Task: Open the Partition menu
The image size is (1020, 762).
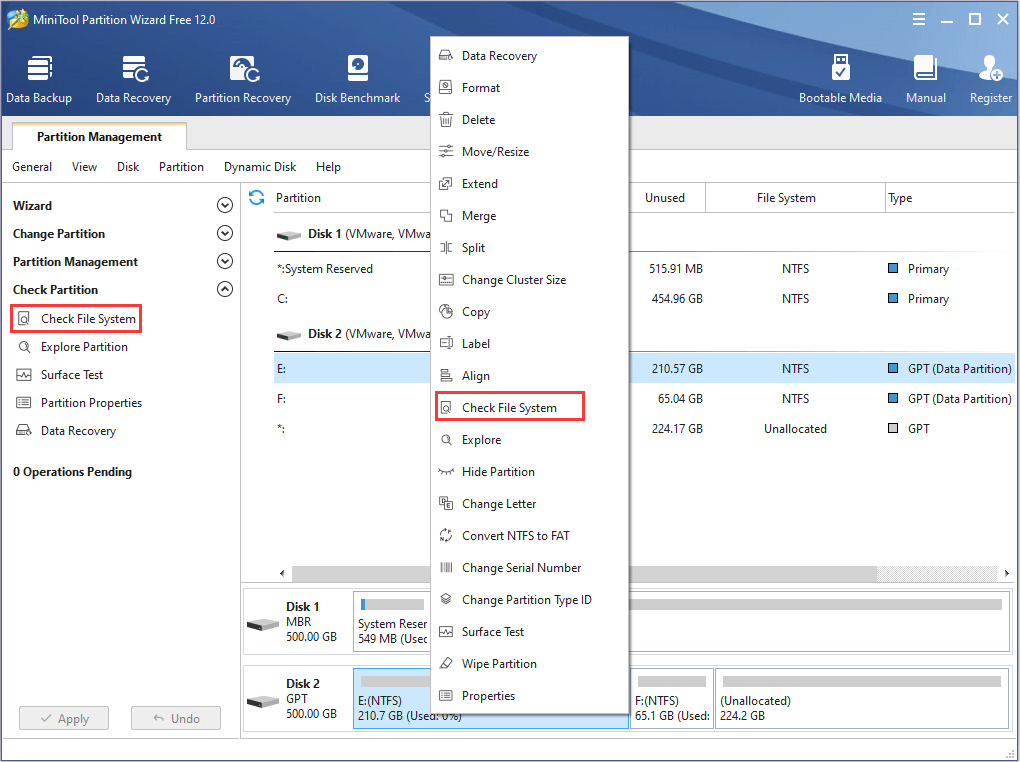Action: pyautogui.click(x=181, y=167)
